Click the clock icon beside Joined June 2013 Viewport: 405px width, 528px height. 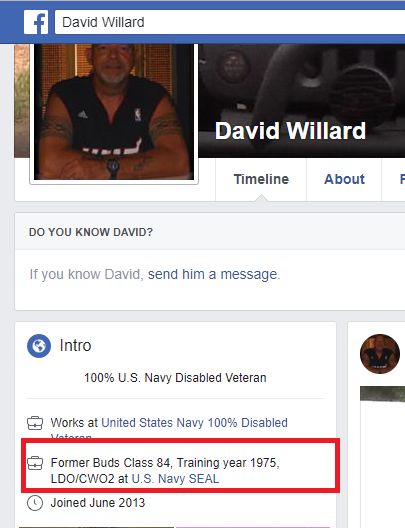35,503
